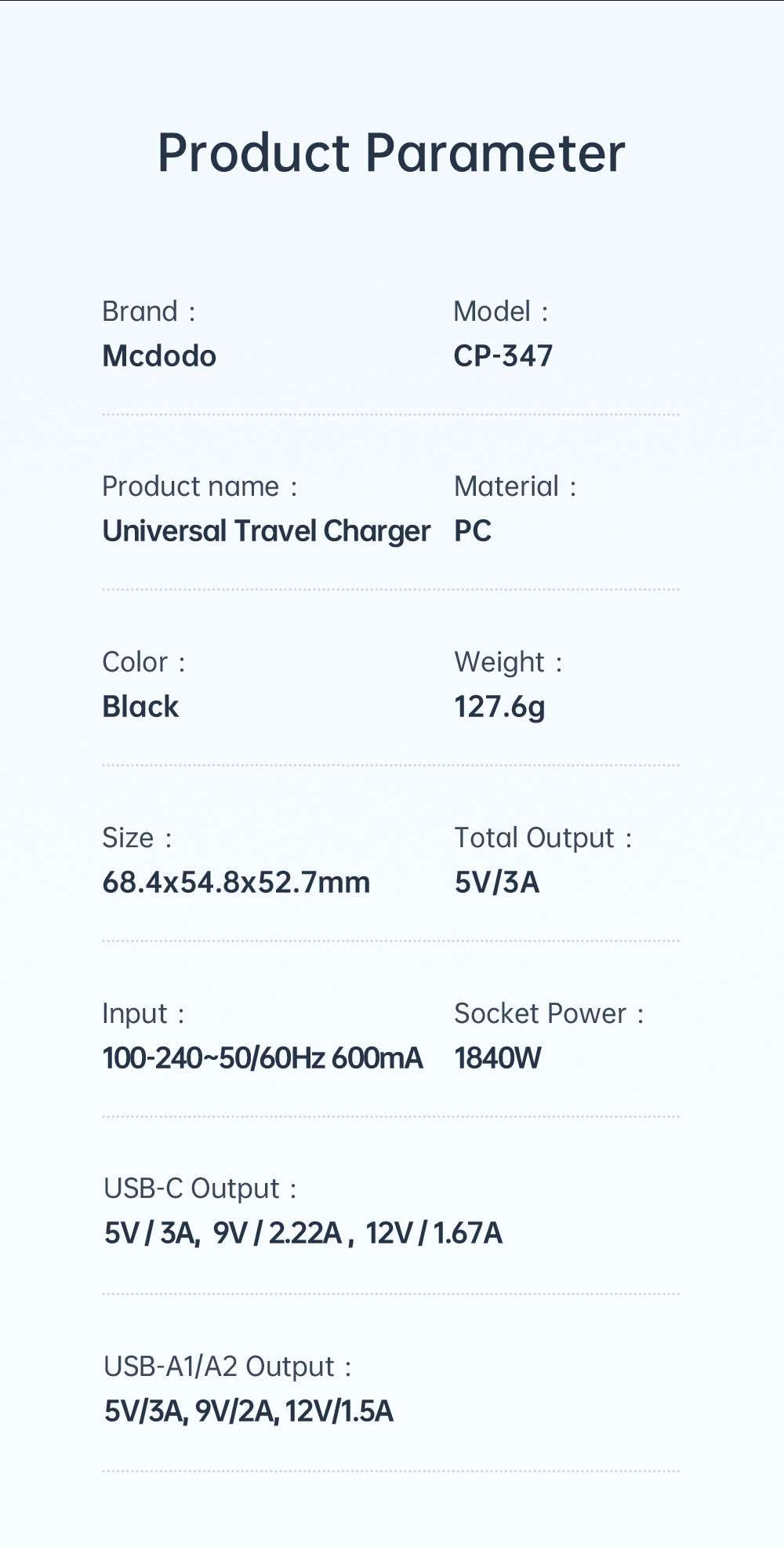Click the CP-347 model number

tap(503, 356)
